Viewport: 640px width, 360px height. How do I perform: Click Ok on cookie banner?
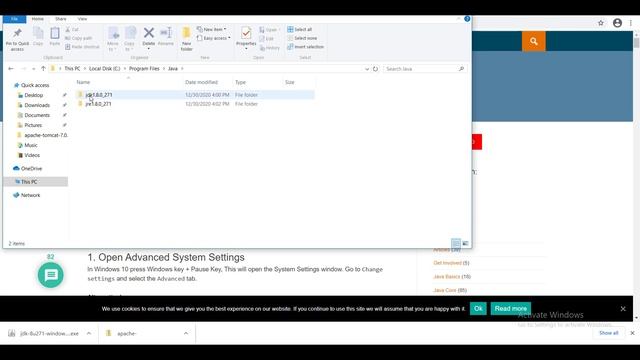[x=478, y=309]
